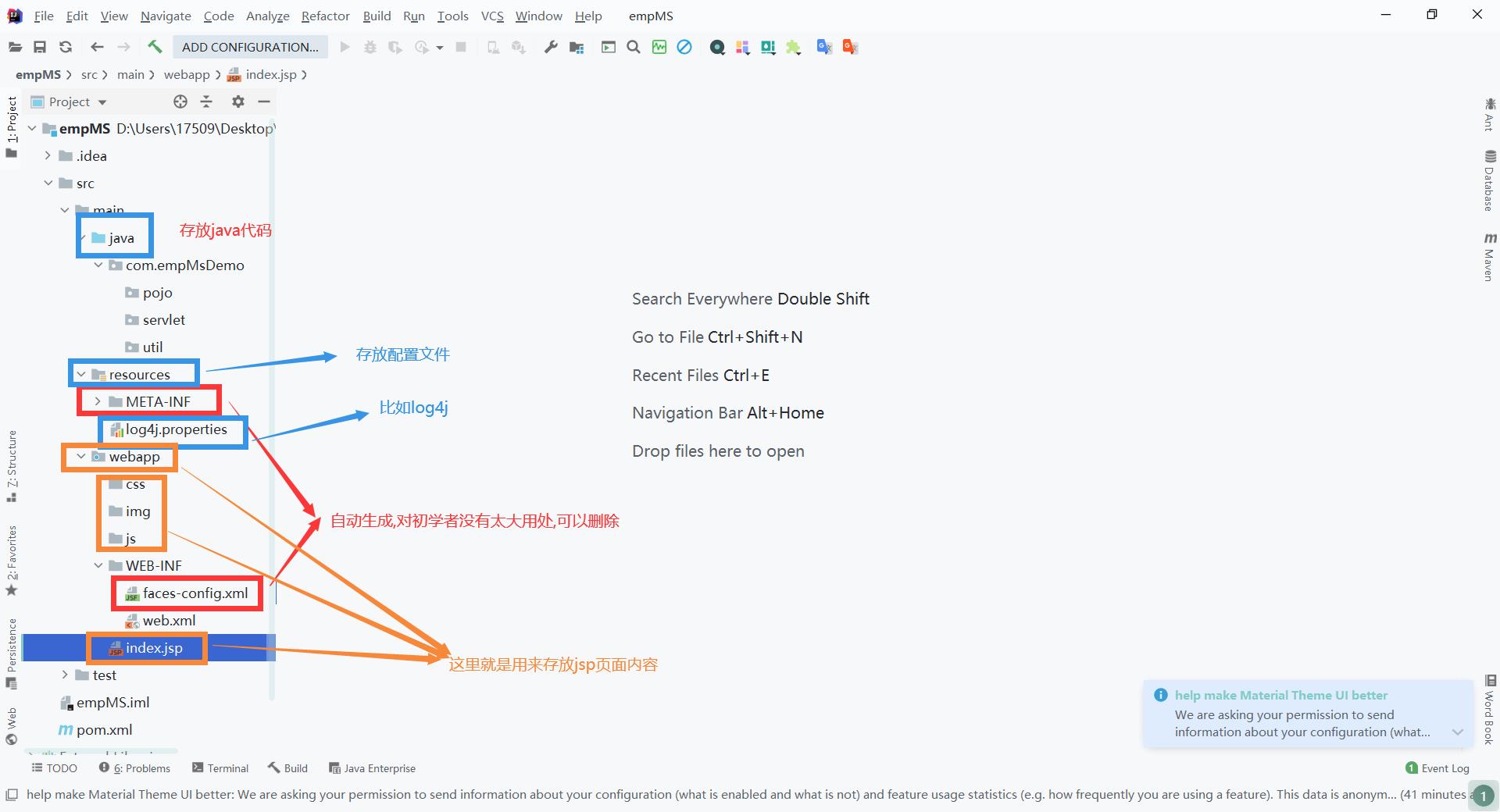Collapse the WEB-INF folder
The height and width of the screenshot is (812, 1500).
[x=98, y=565]
